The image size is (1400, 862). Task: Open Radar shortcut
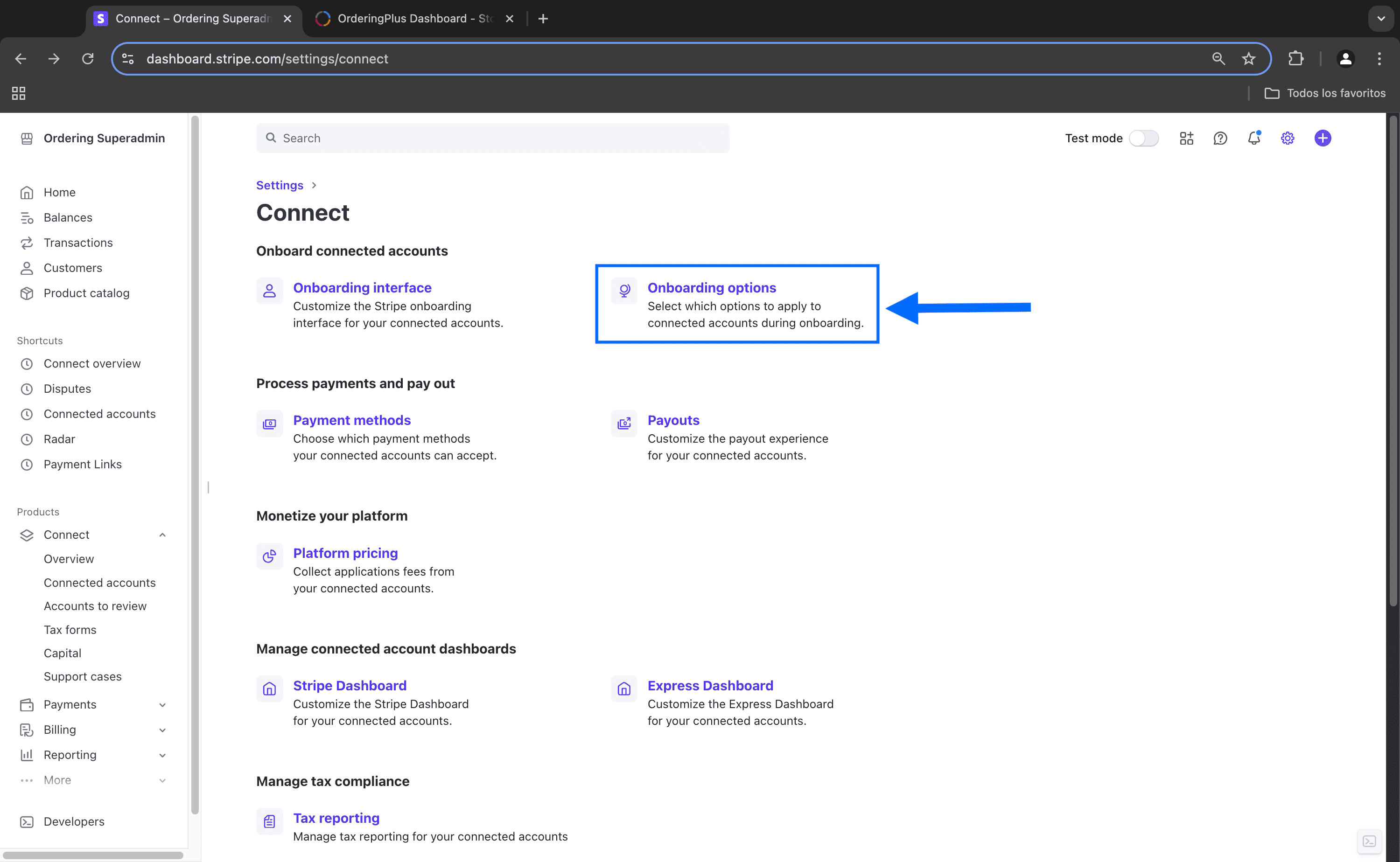[59, 439]
